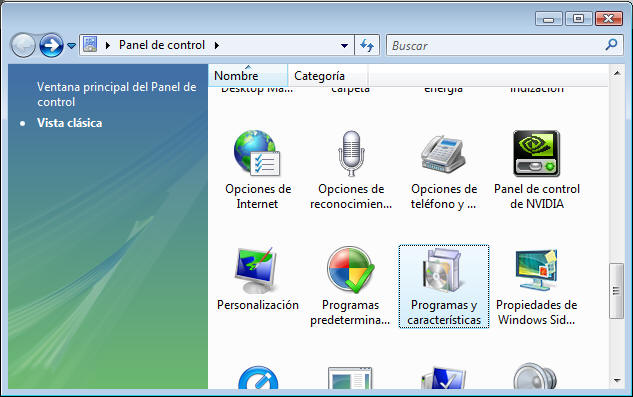
Task: Click the forward navigation arrow
Action: point(51,45)
